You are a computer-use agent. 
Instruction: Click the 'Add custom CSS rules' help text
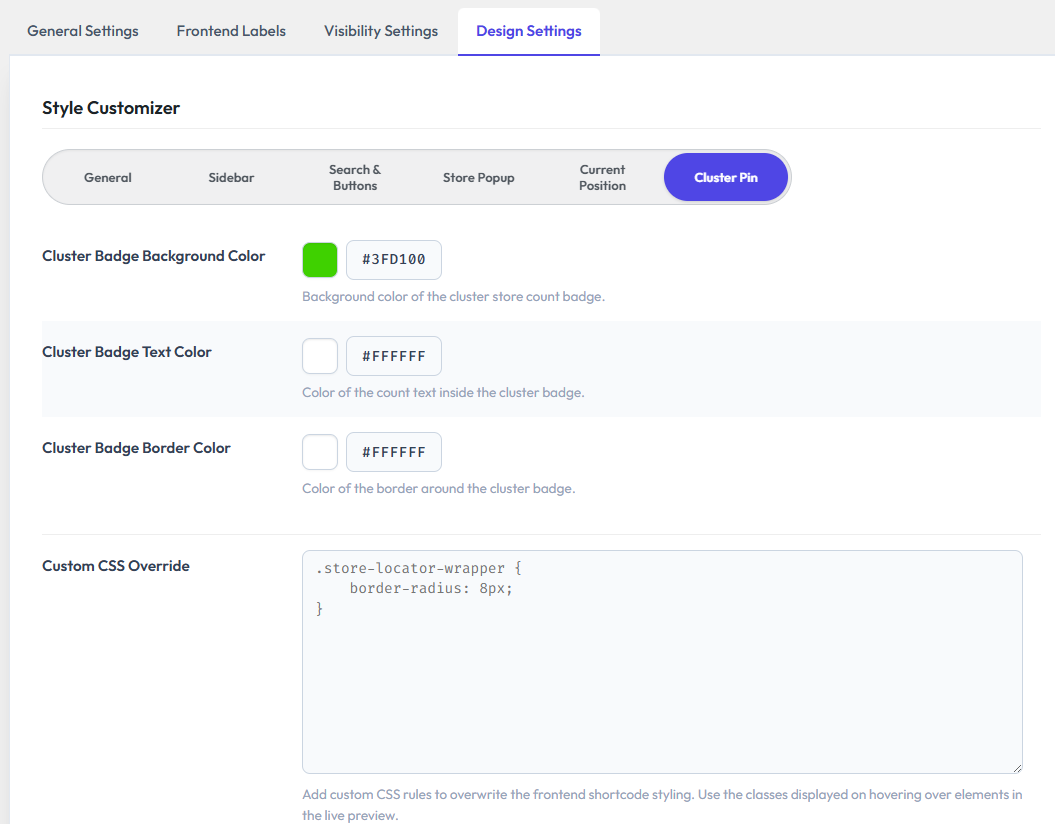pyautogui.click(x=662, y=804)
